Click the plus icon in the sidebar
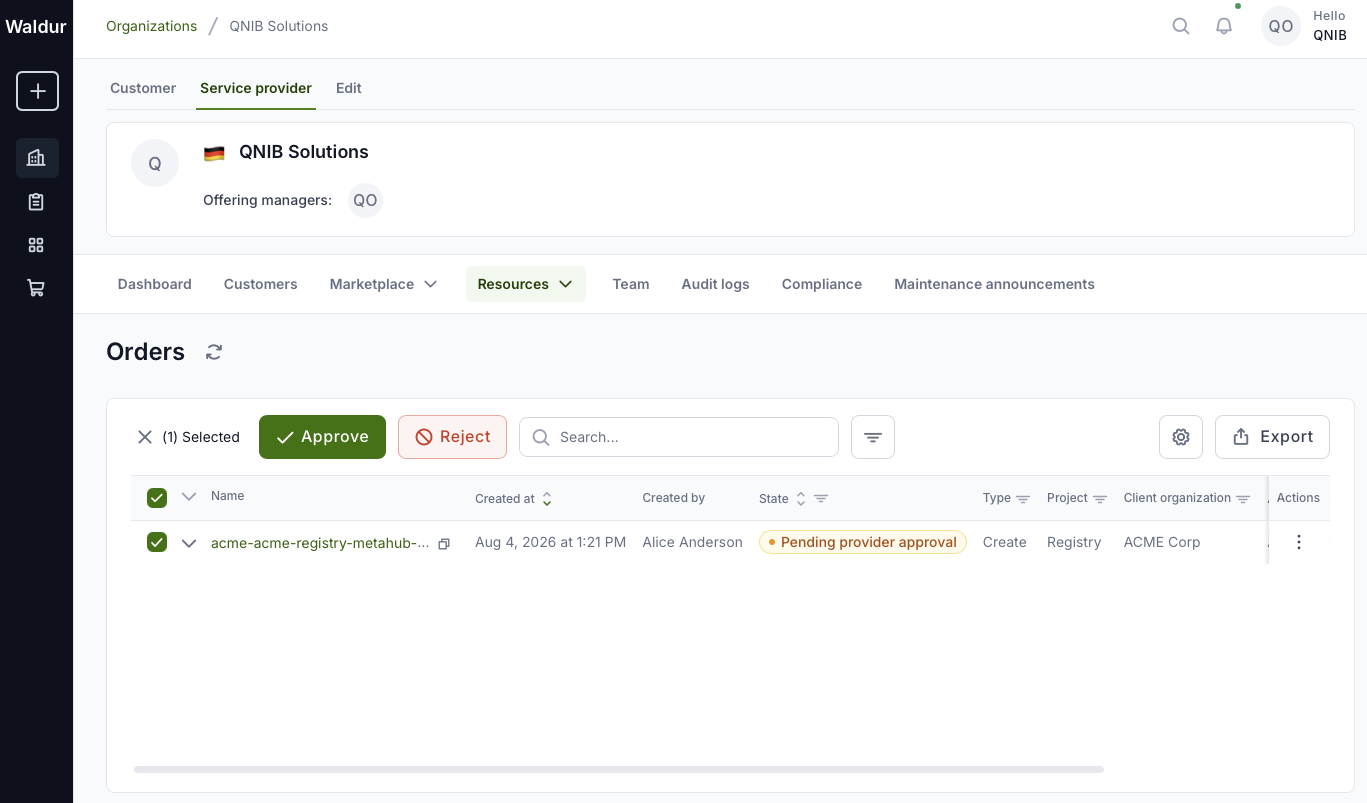The image size is (1367, 803). pyautogui.click(x=37, y=91)
